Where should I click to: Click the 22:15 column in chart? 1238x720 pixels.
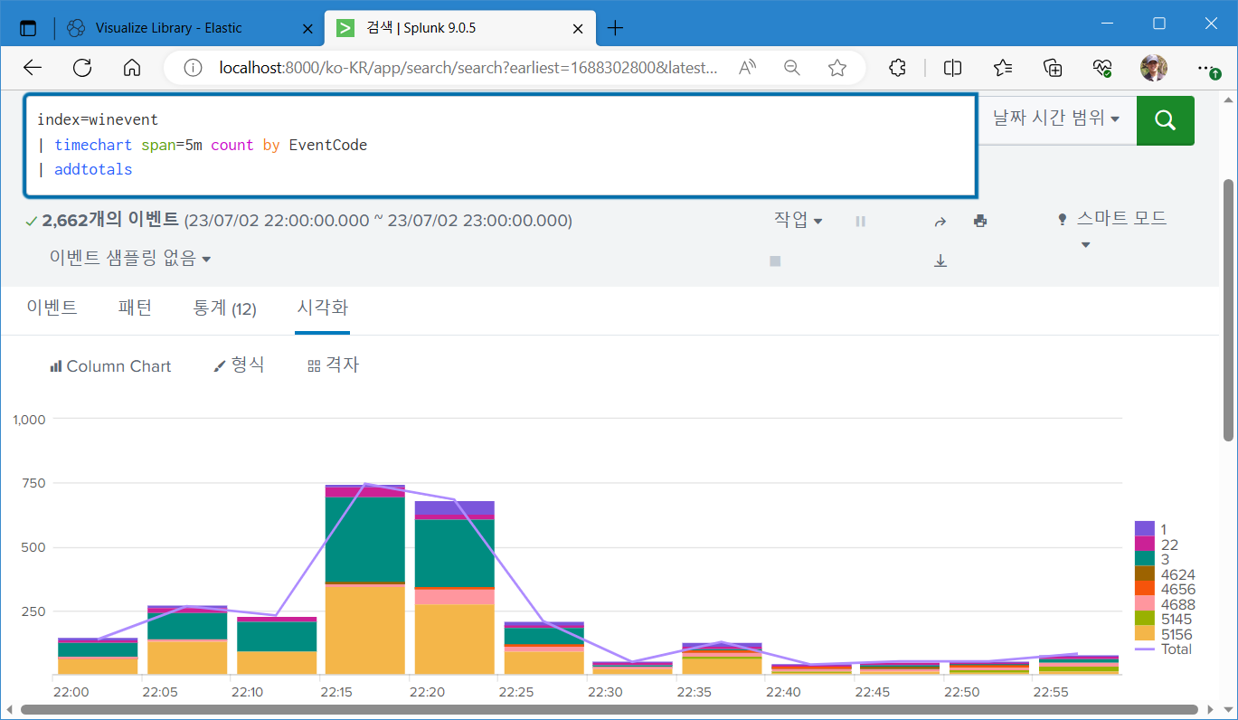[365, 580]
